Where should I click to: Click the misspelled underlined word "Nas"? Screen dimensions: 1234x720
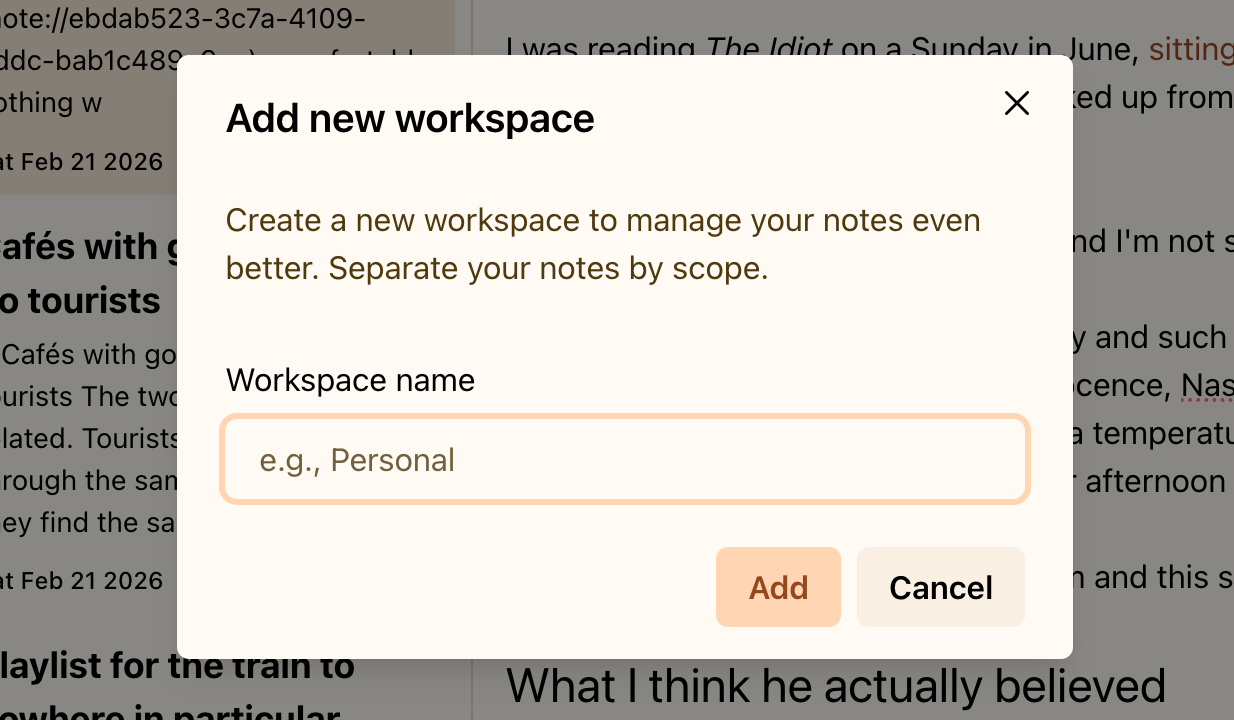(1206, 384)
